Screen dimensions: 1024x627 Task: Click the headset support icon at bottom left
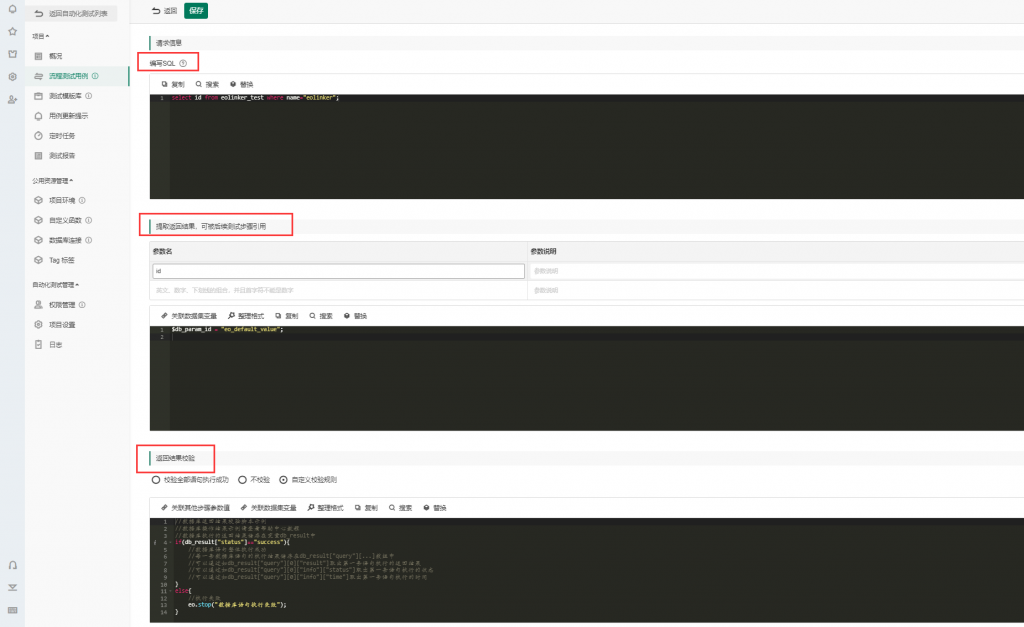tap(12, 566)
